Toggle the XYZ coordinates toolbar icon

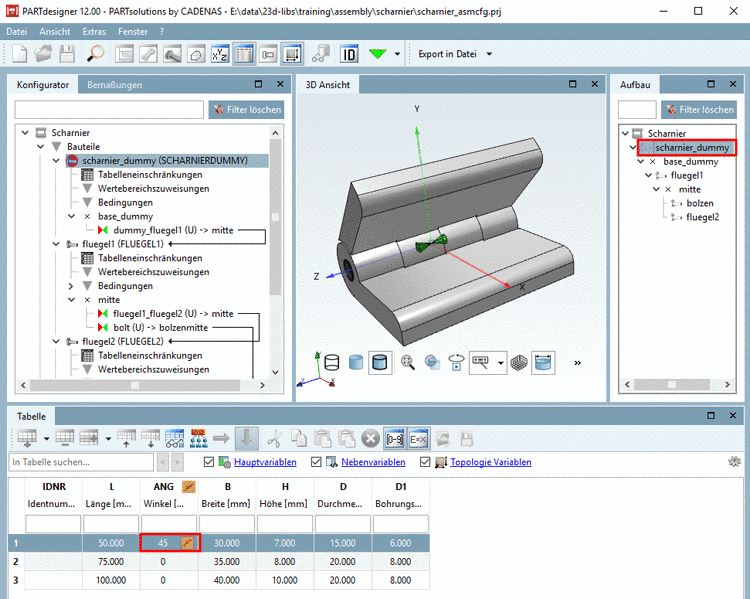(x=220, y=54)
